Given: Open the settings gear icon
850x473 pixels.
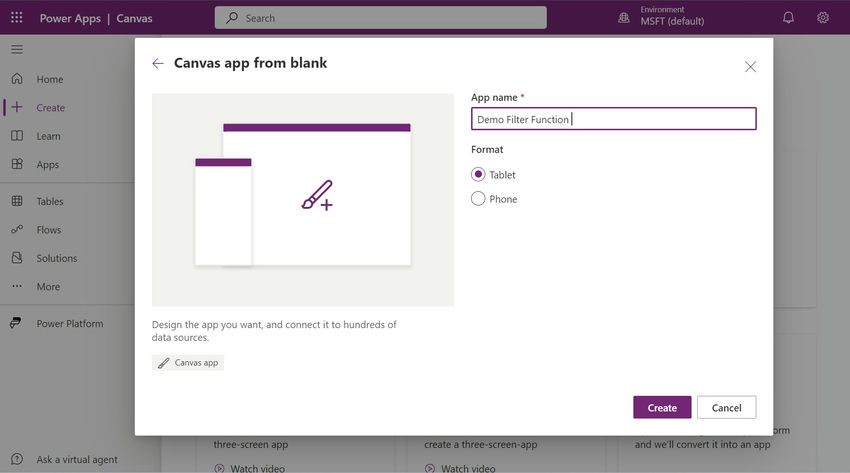Looking at the screenshot, I should pos(823,18).
